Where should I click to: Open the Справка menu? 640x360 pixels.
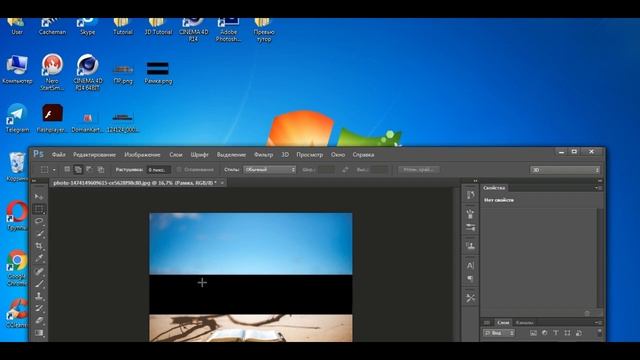click(363, 155)
